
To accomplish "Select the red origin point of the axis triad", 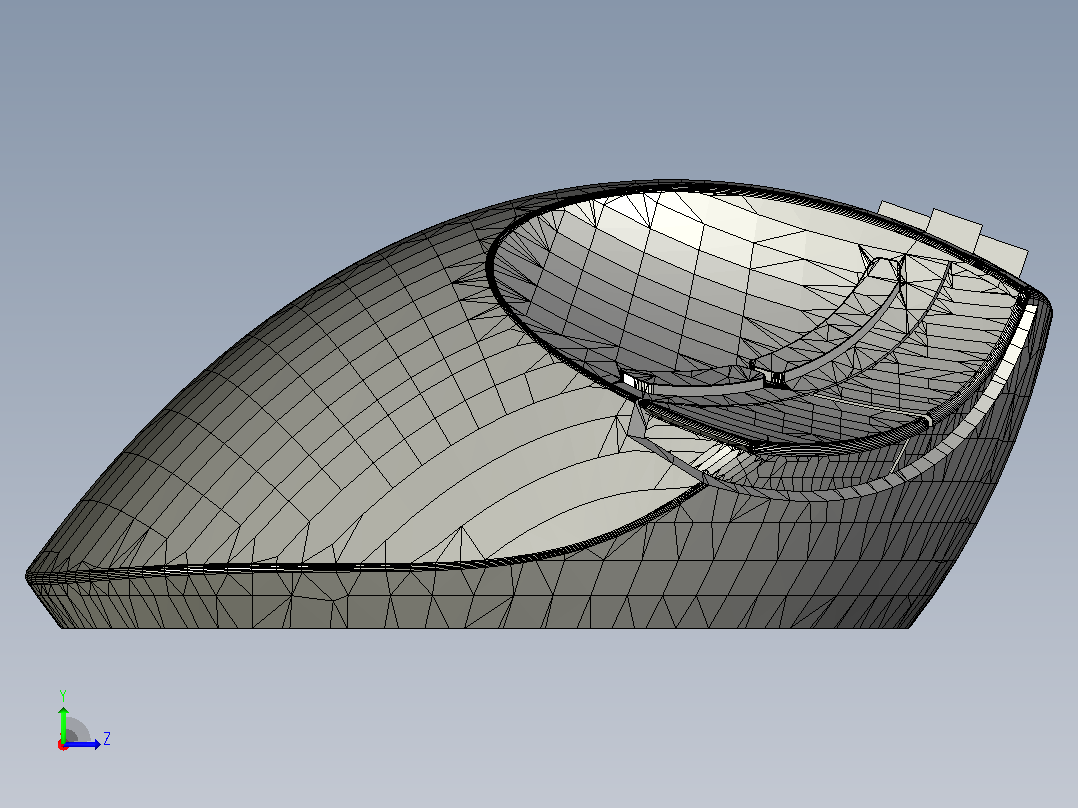I will (x=63, y=745).
